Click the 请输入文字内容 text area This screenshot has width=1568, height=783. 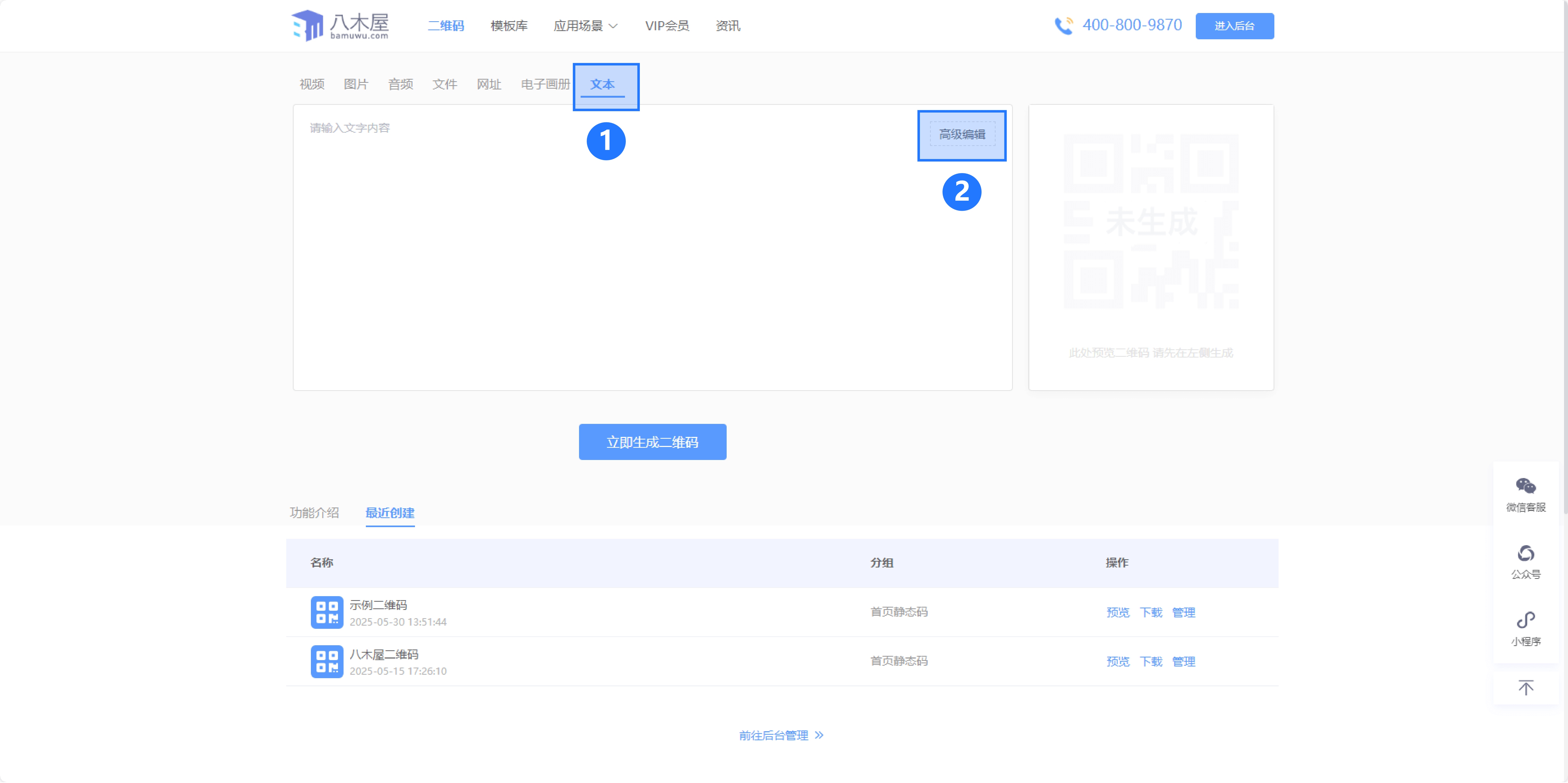coord(609,256)
